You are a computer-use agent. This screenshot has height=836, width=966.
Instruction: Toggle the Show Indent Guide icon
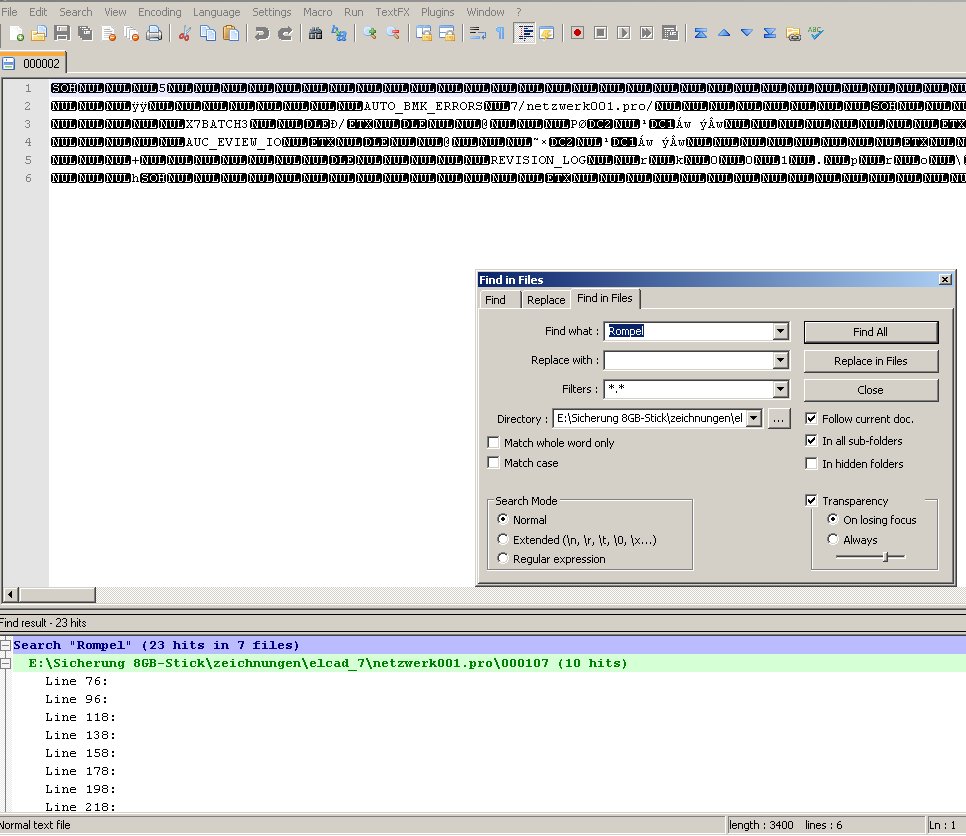(524, 33)
